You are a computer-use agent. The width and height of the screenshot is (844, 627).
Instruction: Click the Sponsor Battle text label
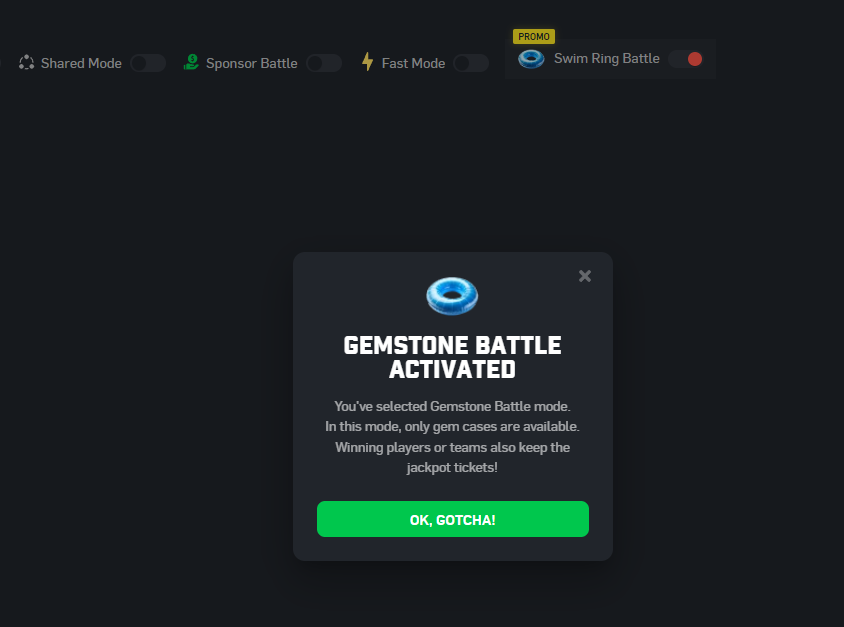[252, 64]
